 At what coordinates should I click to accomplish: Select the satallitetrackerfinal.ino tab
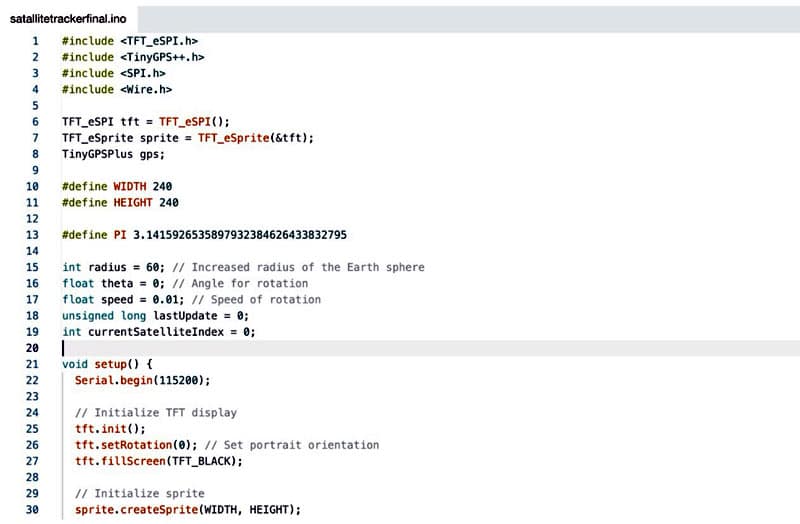[68, 19]
